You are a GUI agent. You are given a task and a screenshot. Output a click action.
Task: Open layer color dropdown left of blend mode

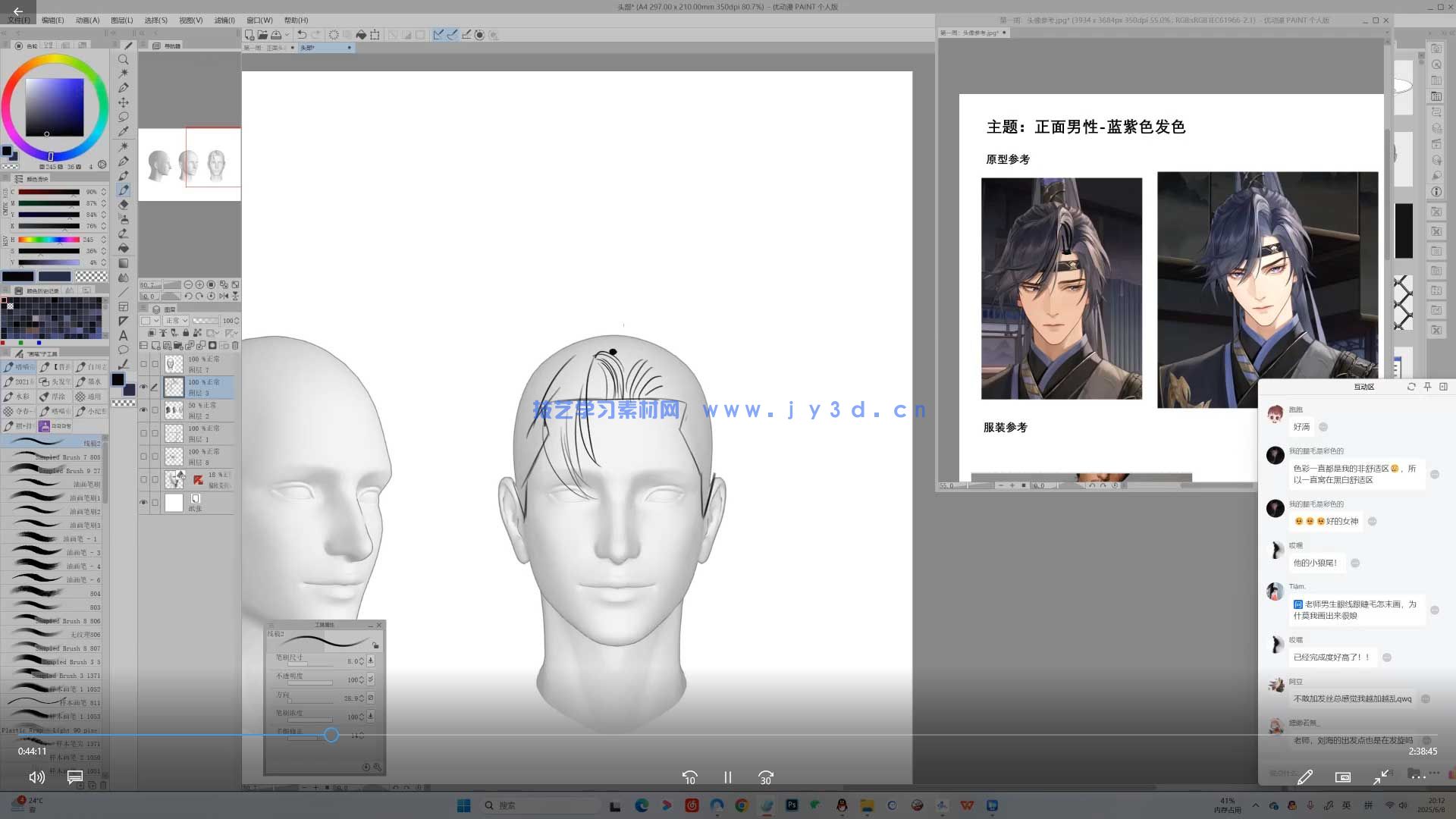coord(149,321)
